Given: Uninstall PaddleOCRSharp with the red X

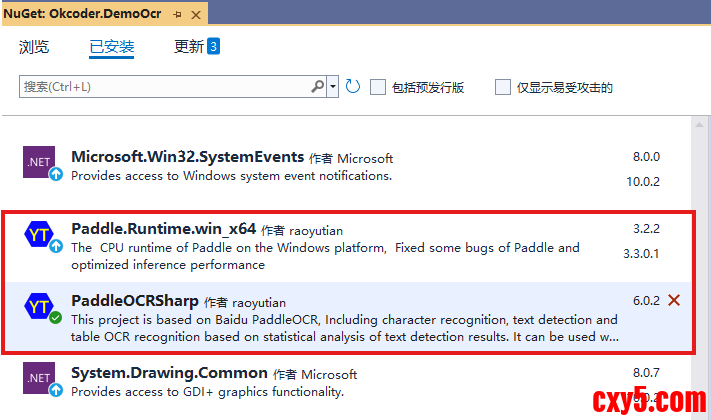Looking at the screenshot, I should [674, 300].
